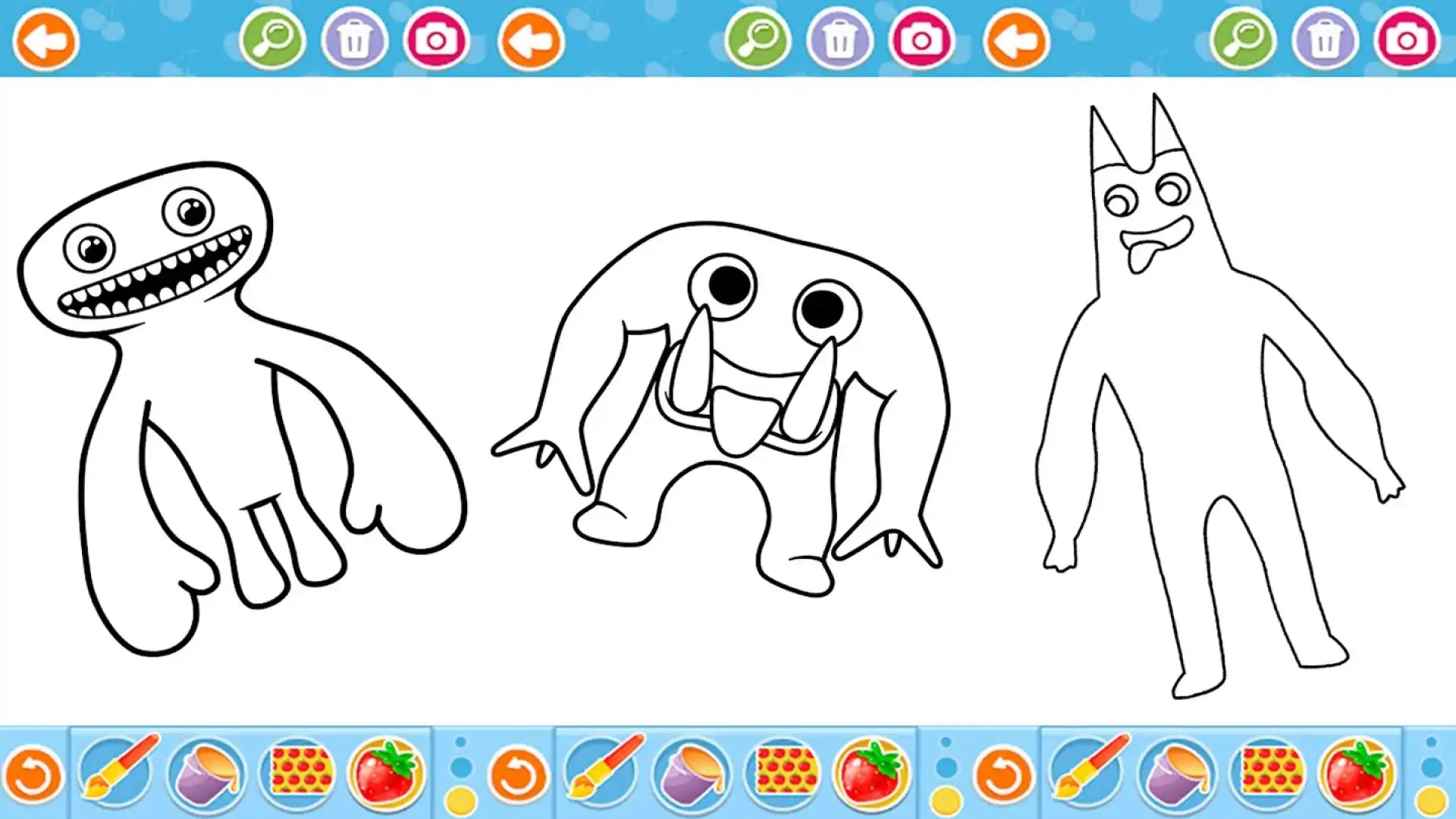Pick the yellow color dot in the grinning monster panel
Image resolution: width=1456 pixels, height=819 pixels.
click(x=461, y=802)
